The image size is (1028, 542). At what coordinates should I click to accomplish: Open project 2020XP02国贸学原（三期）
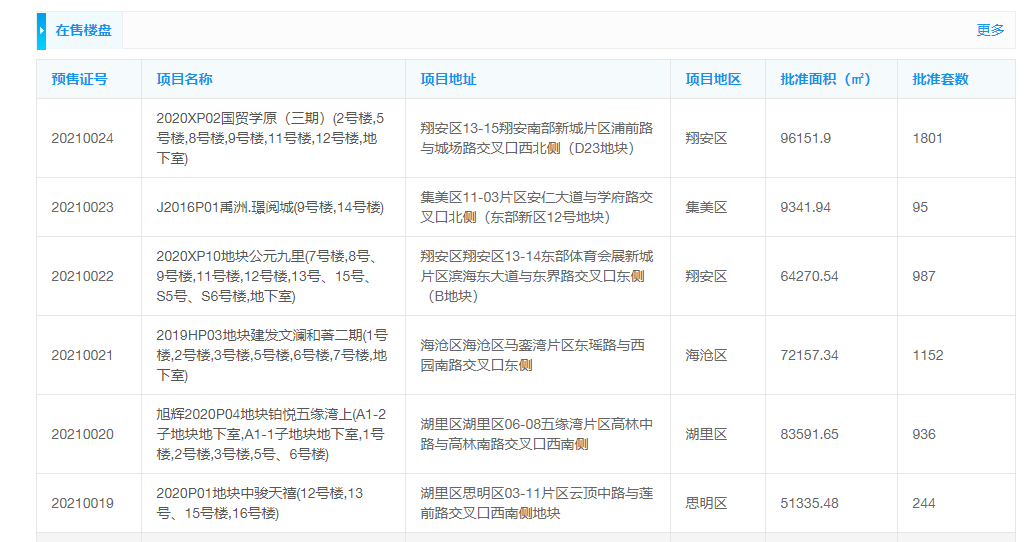pyautogui.click(x=271, y=138)
